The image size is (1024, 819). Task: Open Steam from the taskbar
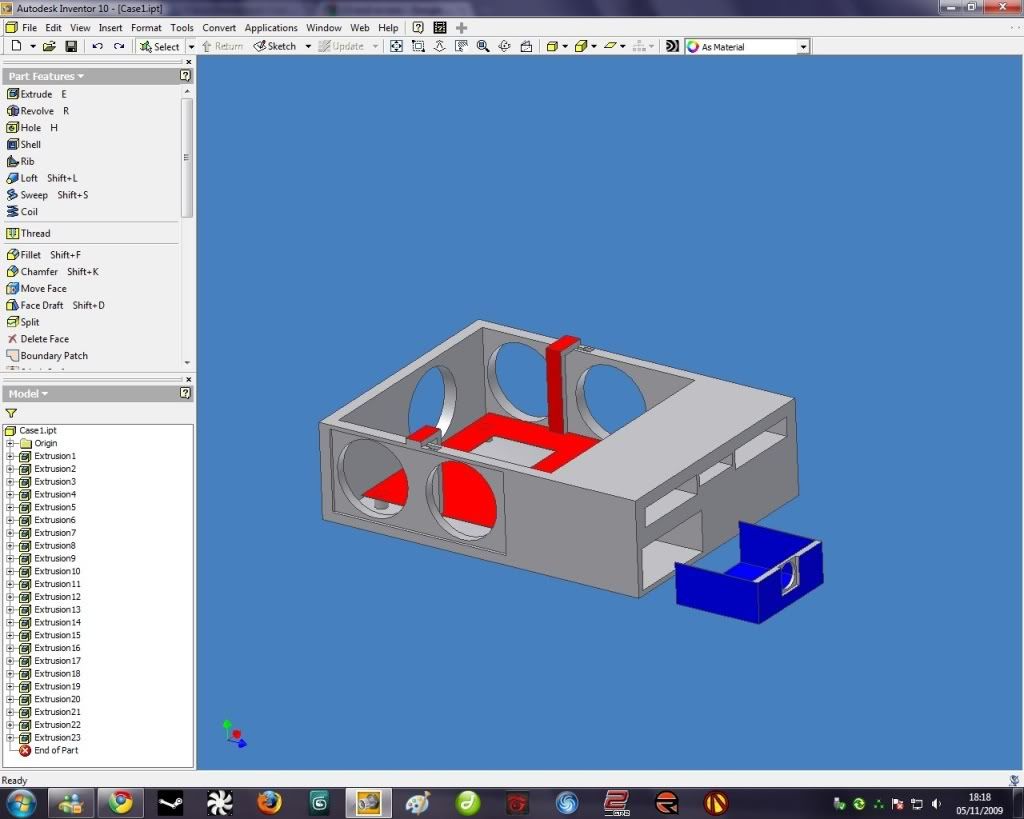click(170, 803)
